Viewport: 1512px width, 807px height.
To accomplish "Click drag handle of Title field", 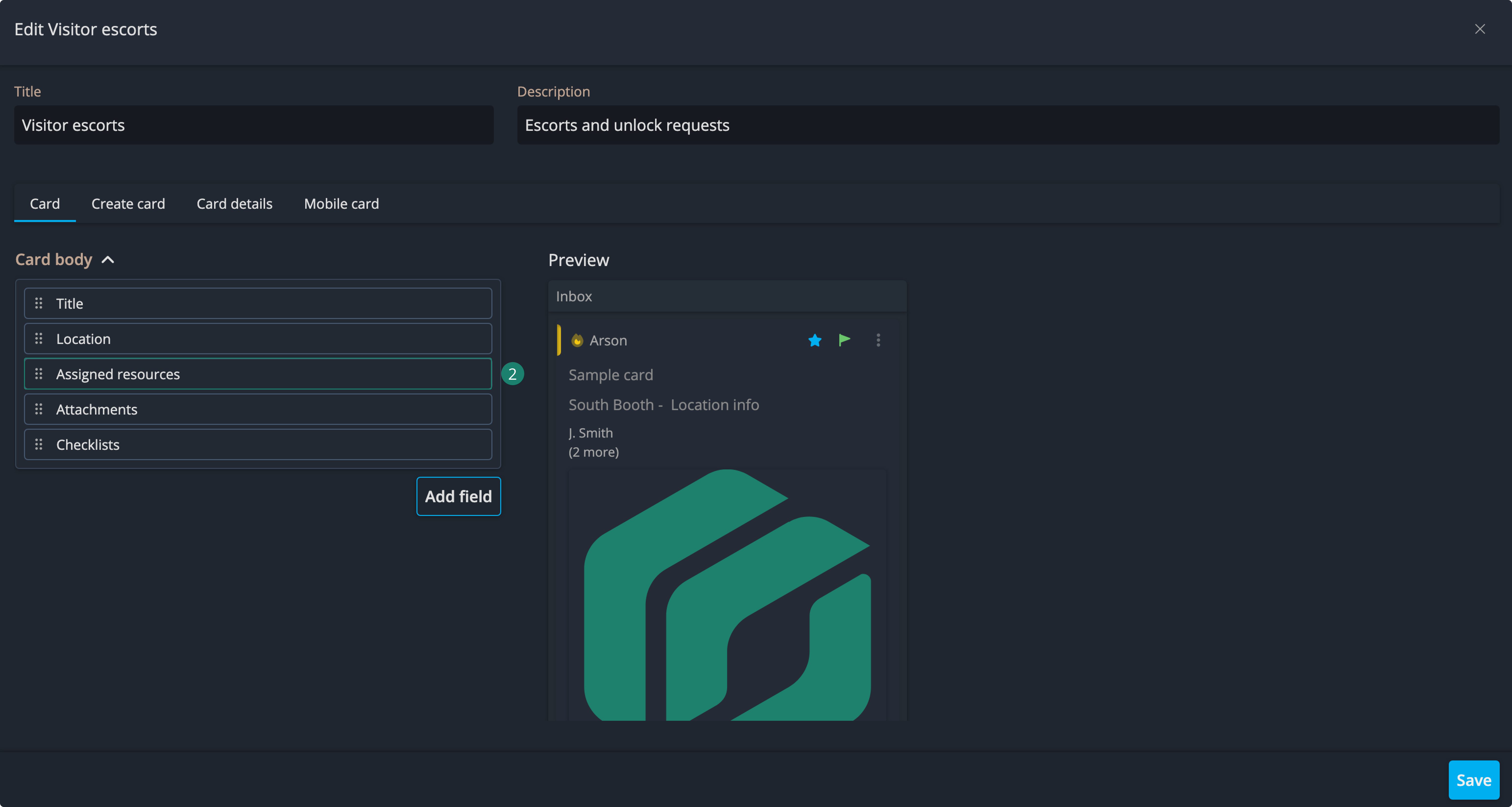I will point(39,304).
